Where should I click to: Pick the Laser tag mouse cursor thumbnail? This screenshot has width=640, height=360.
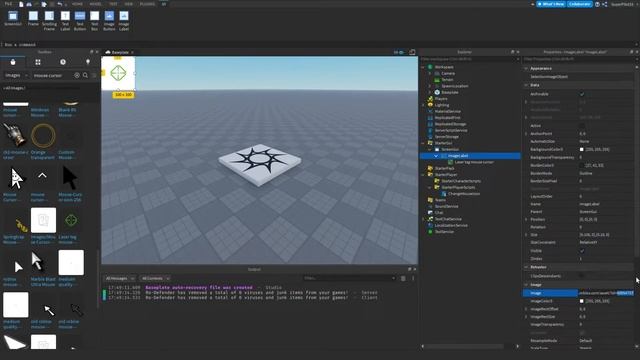coord(71,220)
